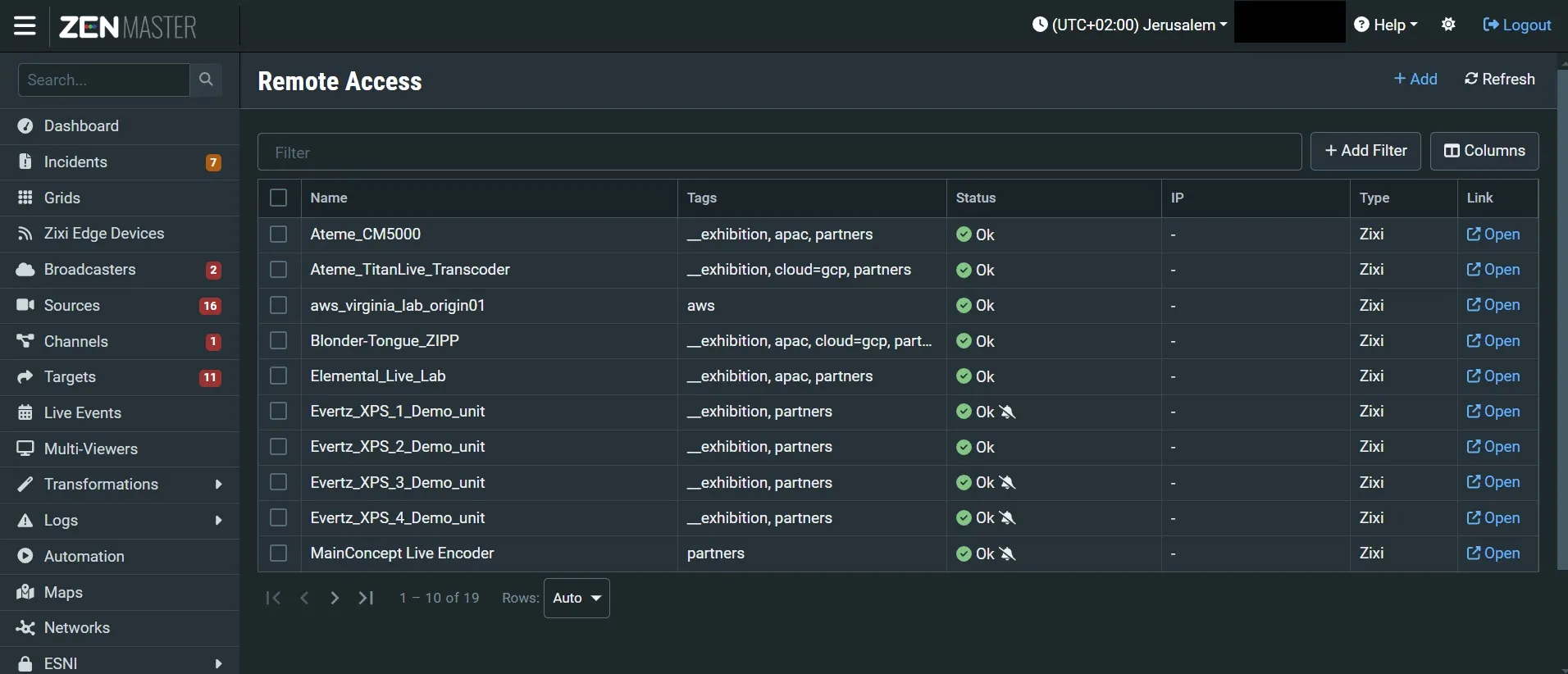
Task: Log out using the Logout link
Action: pyautogui.click(x=1517, y=25)
